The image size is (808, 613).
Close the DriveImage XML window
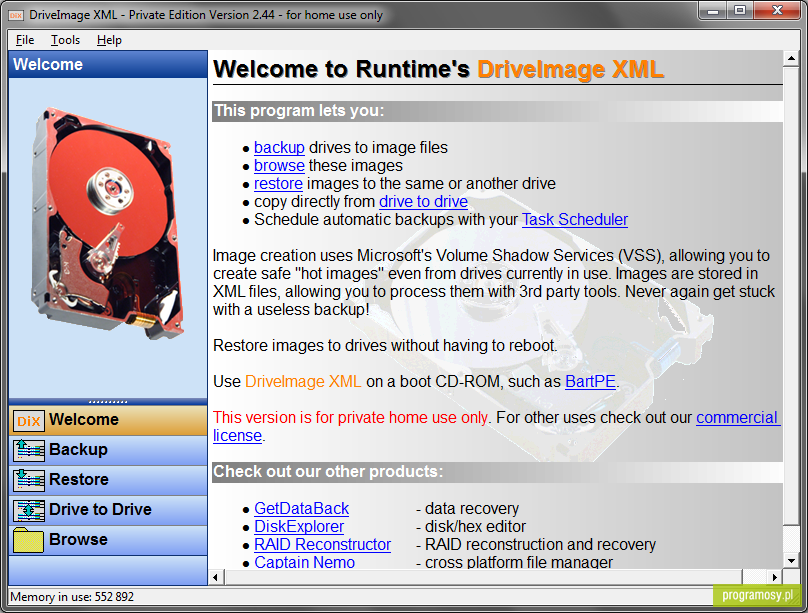778,11
